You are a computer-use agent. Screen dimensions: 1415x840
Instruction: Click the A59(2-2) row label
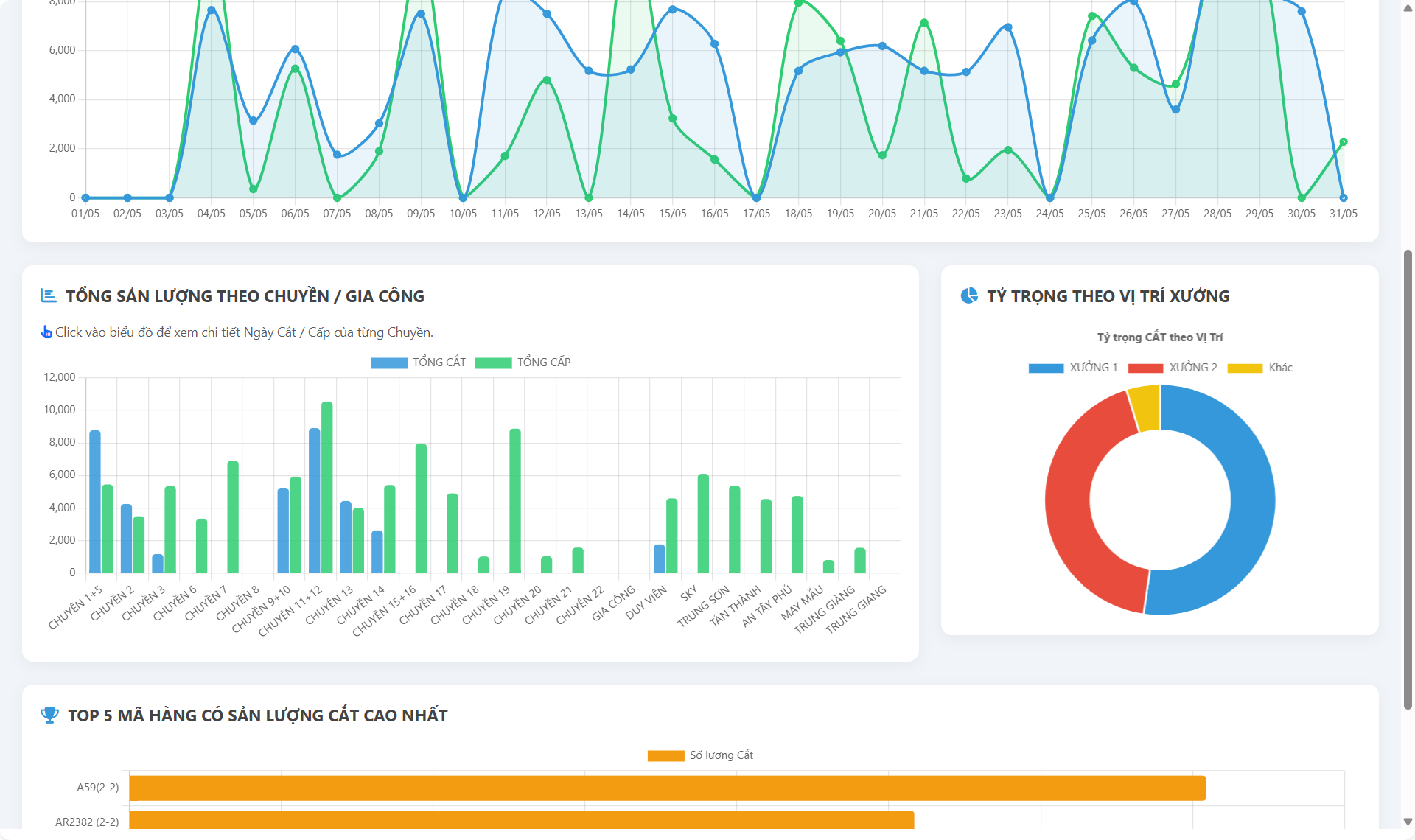98,788
